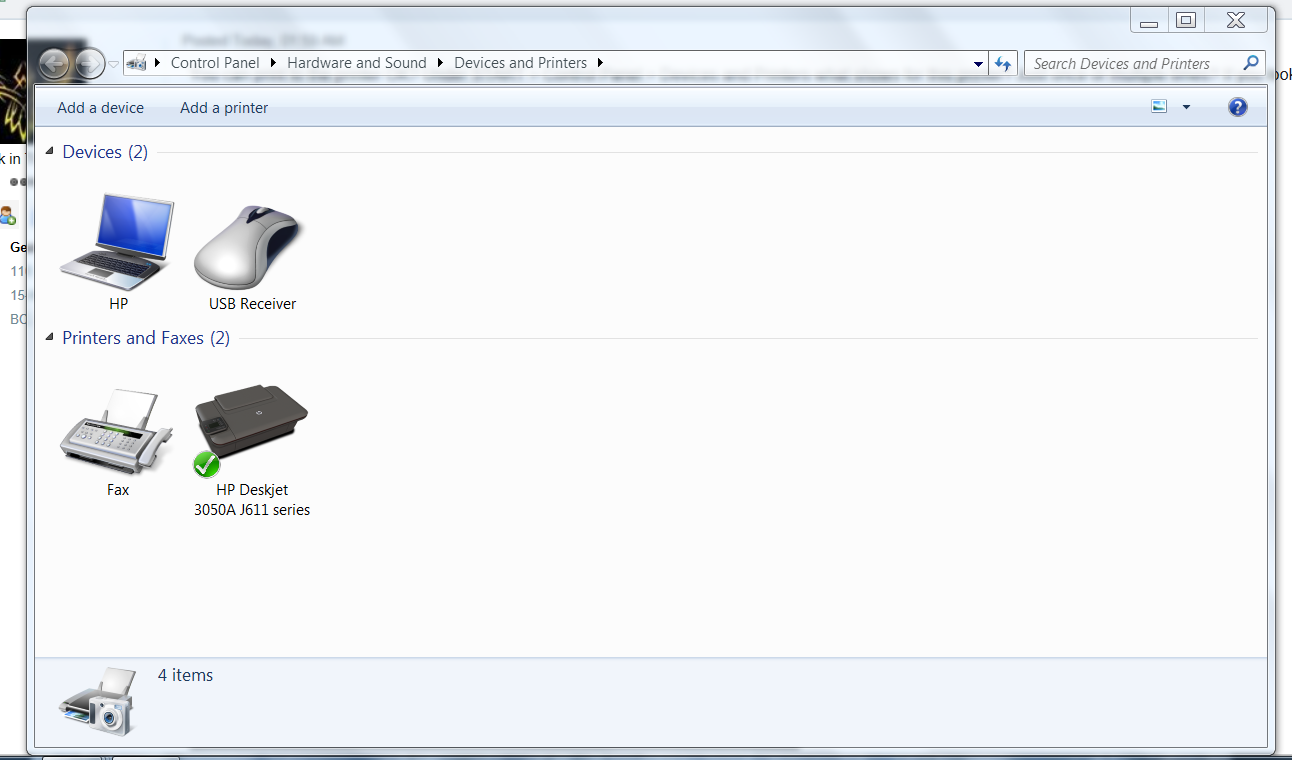The image size is (1292, 760).
Task: Click the "HP Deskjet 3050A J611 series" label
Action: click(x=252, y=500)
